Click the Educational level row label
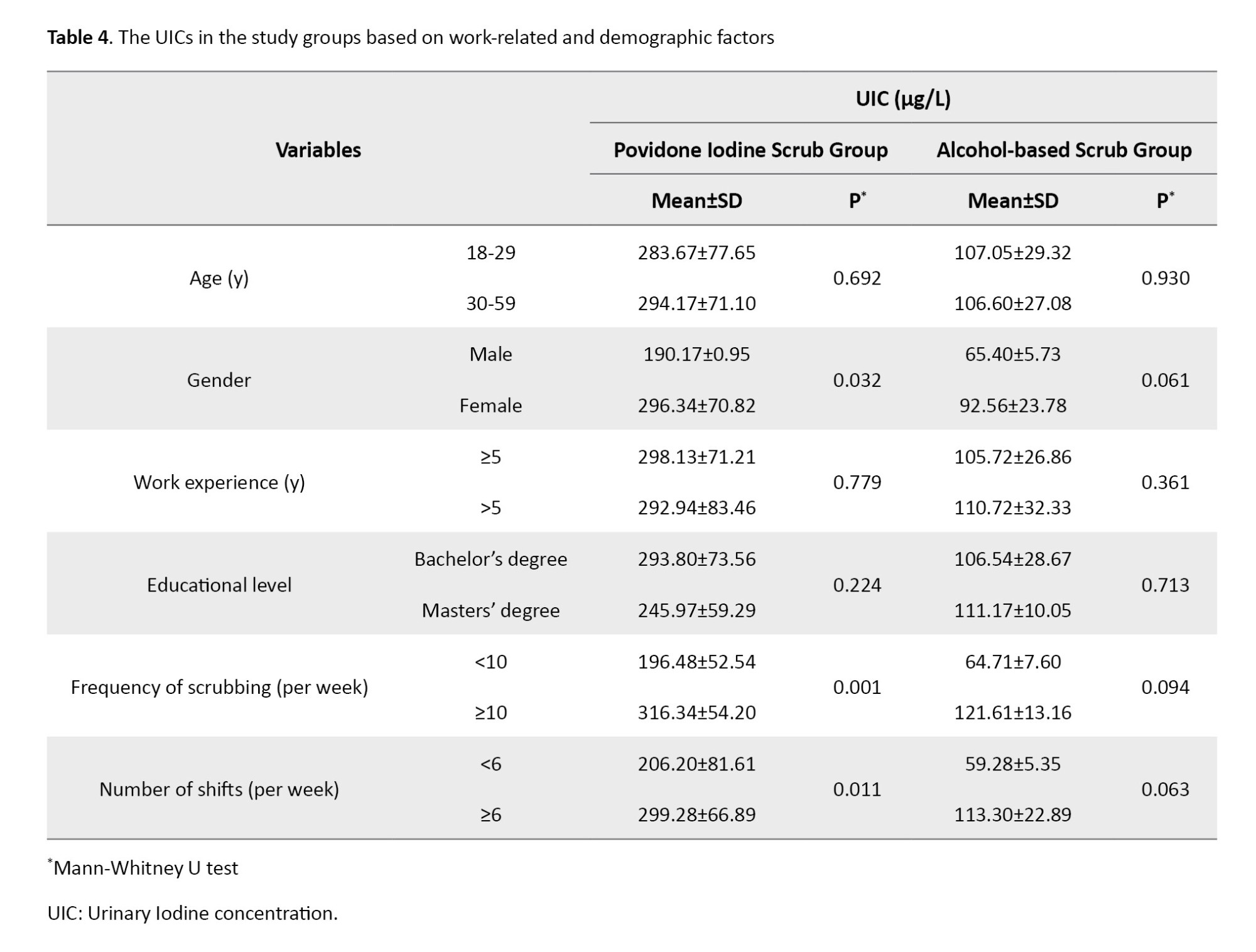Screen dimensions: 1256x952 [219, 585]
